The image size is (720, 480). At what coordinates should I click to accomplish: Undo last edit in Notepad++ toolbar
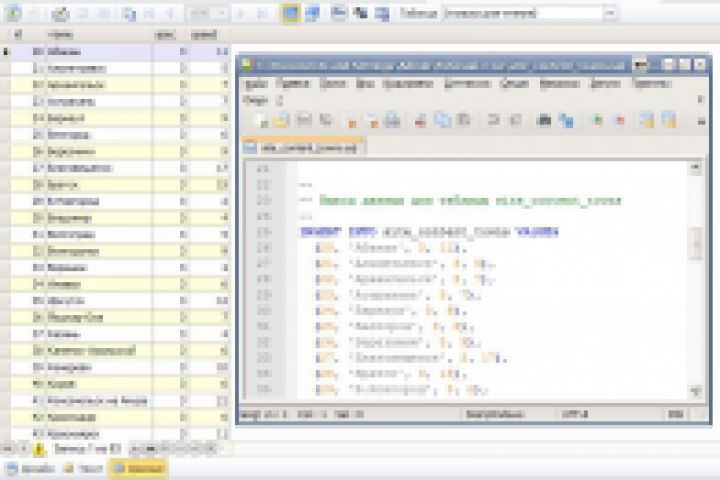click(494, 120)
